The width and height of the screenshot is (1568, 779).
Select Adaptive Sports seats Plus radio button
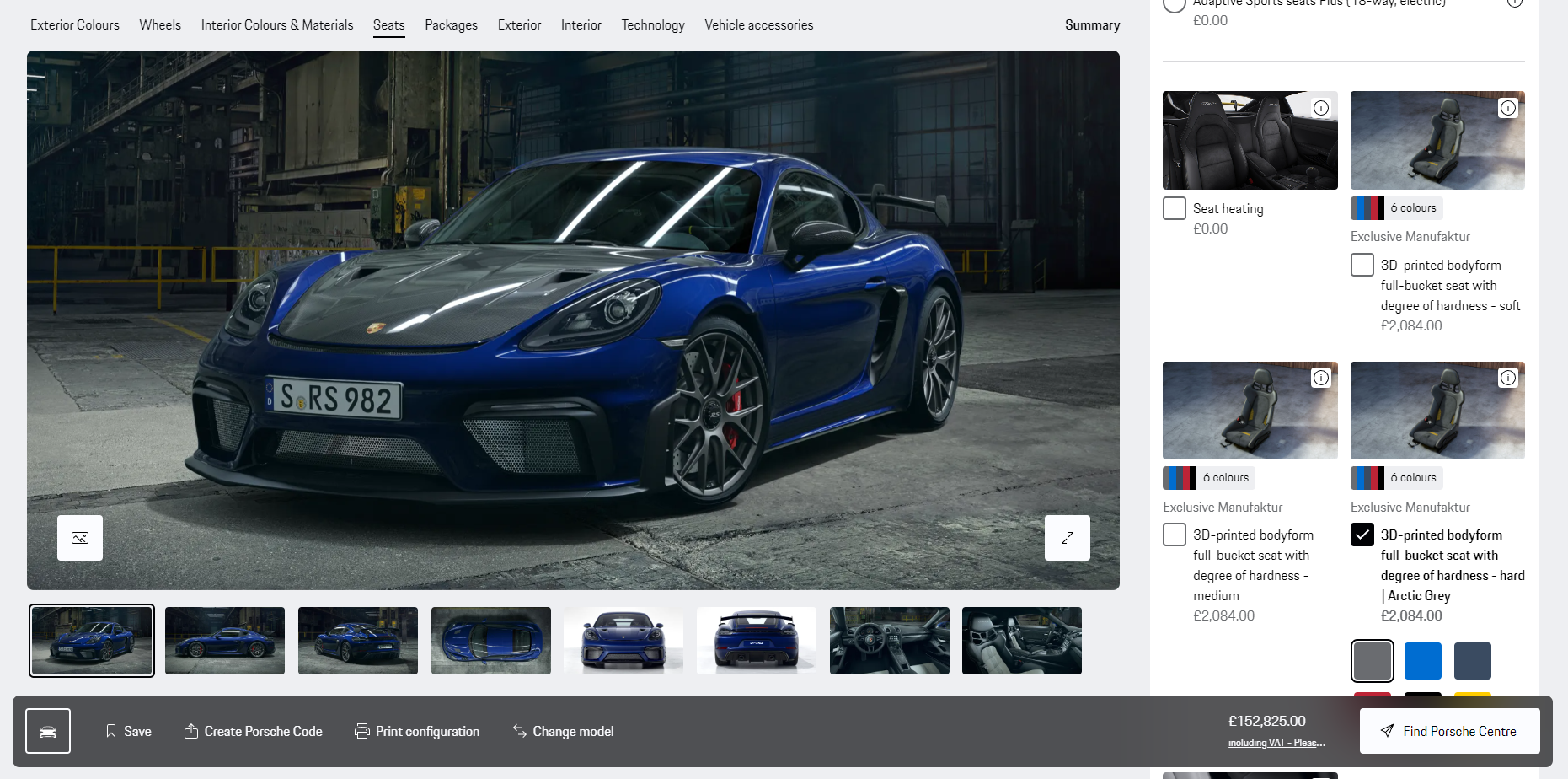coord(1175,3)
